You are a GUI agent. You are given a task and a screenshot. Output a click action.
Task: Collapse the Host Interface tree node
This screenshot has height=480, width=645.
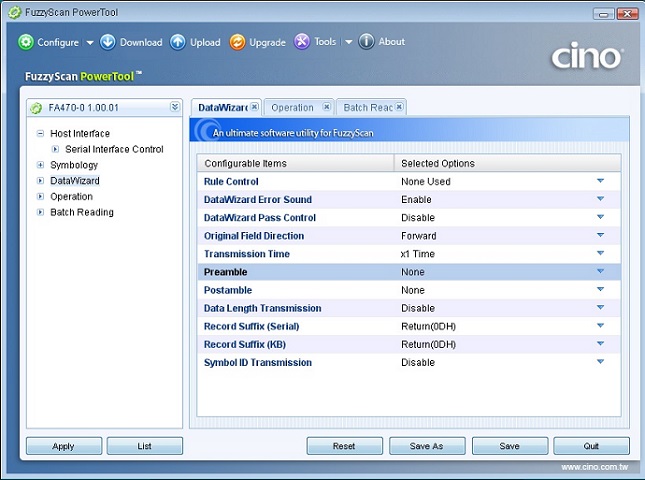[x=40, y=133]
